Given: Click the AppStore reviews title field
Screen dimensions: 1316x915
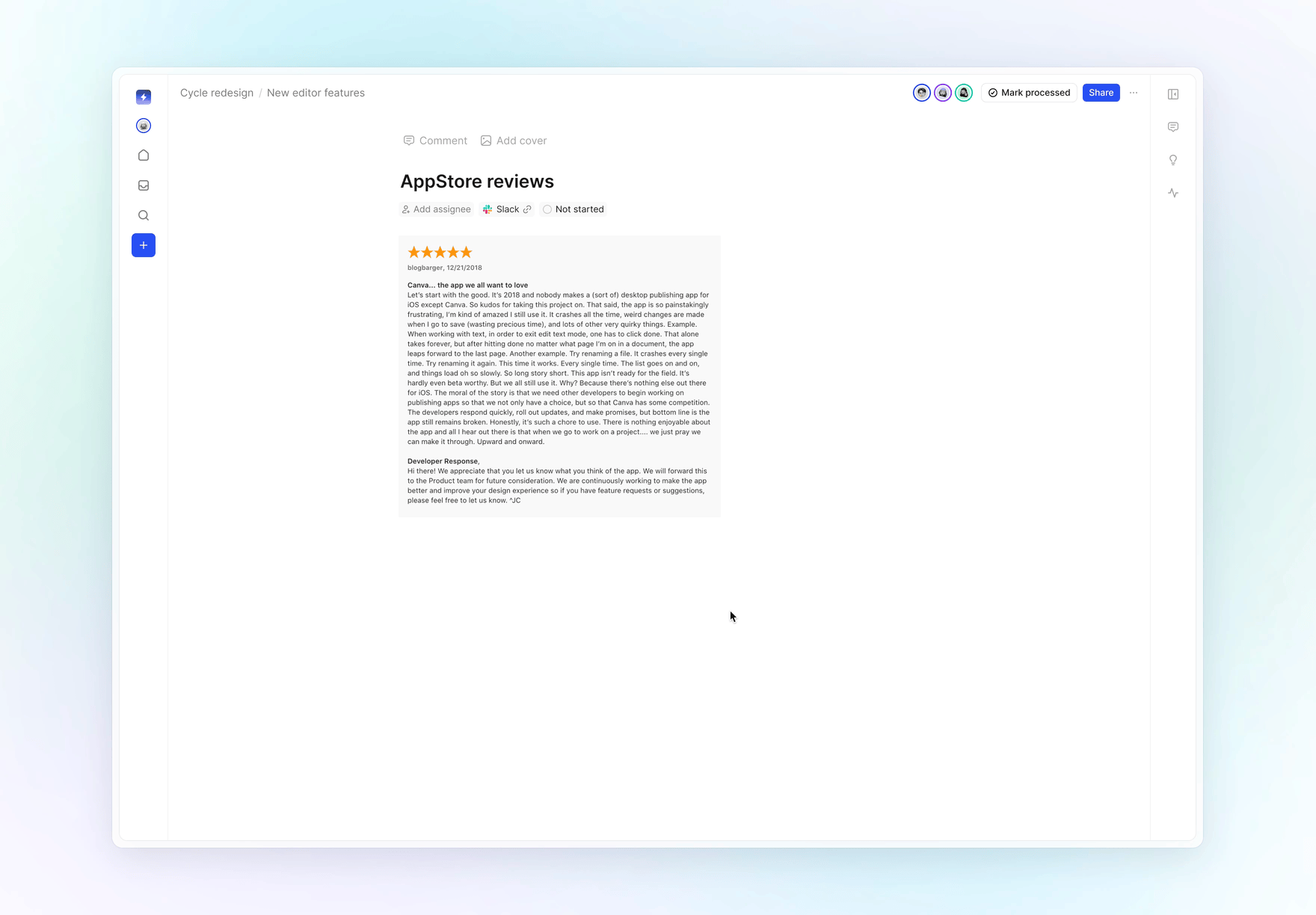Looking at the screenshot, I should pos(477,181).
